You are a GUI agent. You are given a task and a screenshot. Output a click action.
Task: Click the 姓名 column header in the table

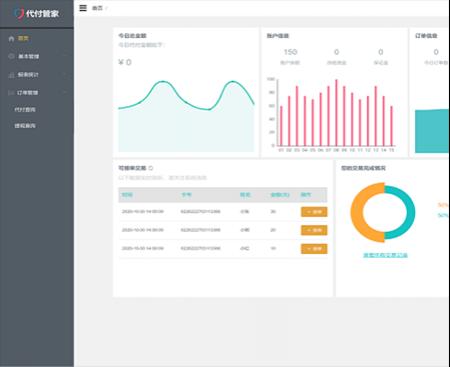(x=245, y=195)
